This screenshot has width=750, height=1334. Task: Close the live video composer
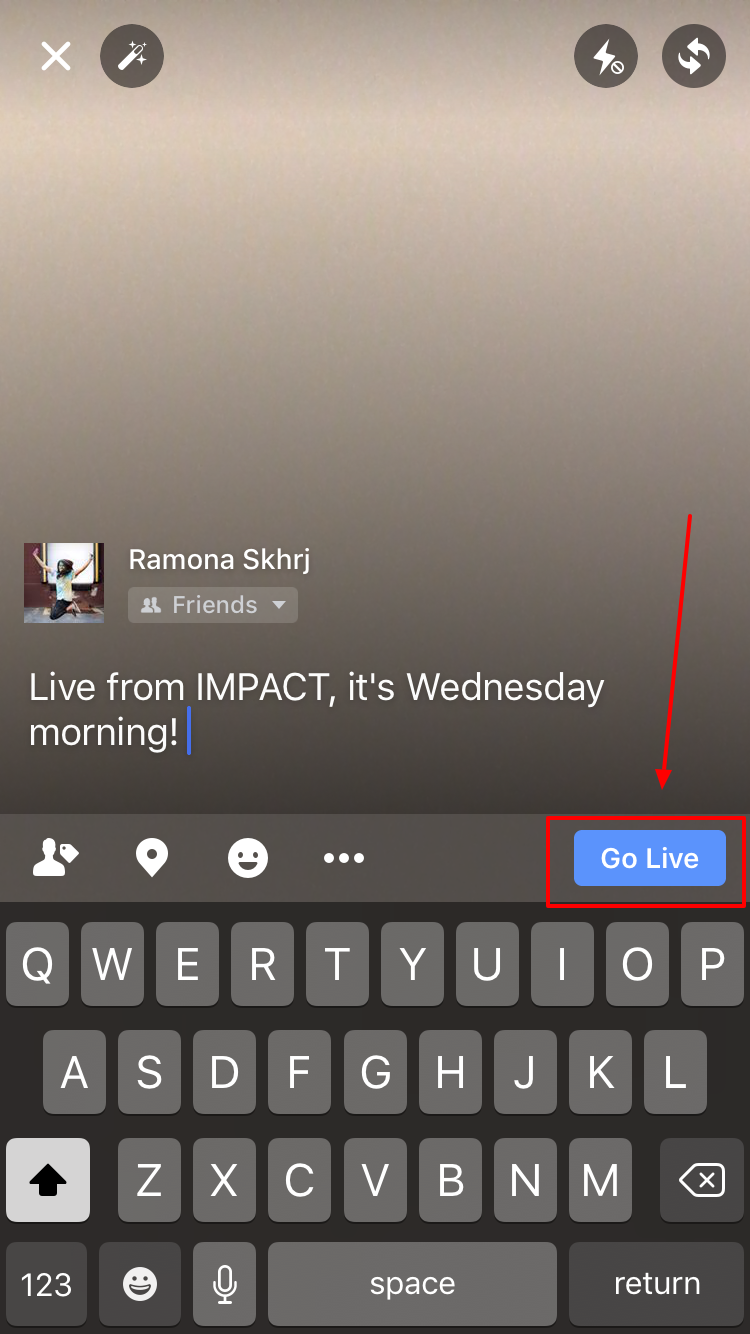click(x=56, y=57)
